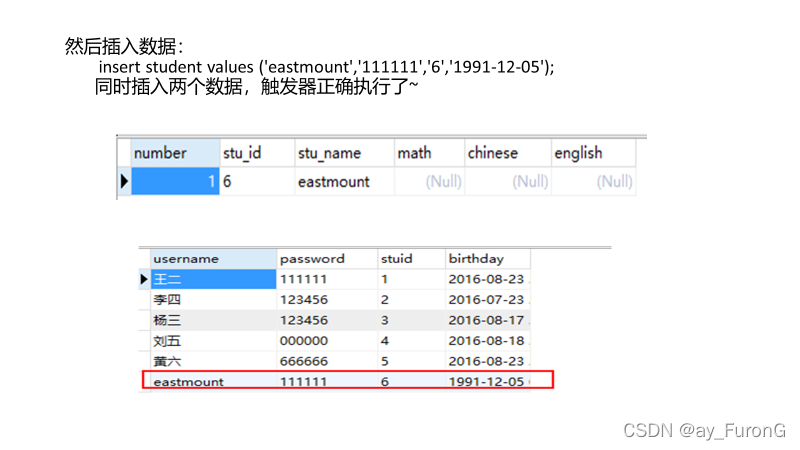800x450 pixels.
Task: Click the math column header
Action: tap(430, 153)
